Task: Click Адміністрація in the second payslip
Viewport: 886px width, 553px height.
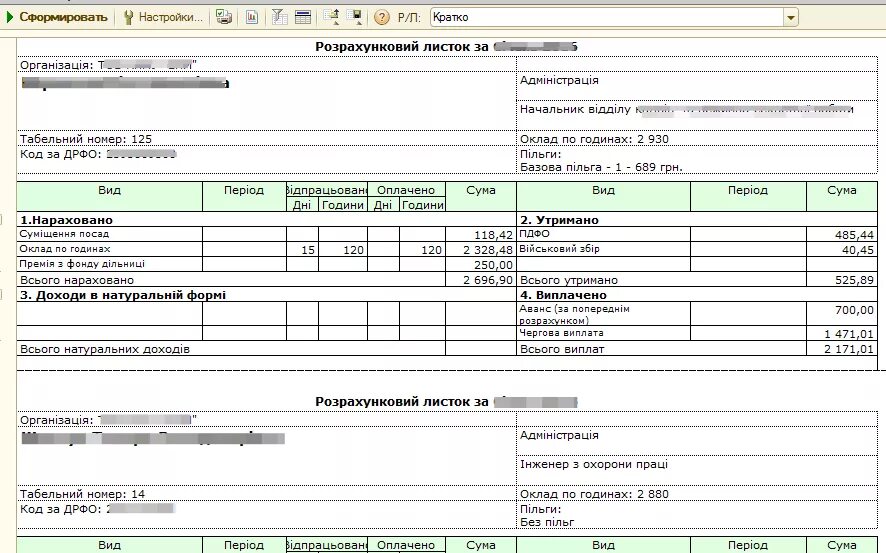Action: [x=559, y=435]
